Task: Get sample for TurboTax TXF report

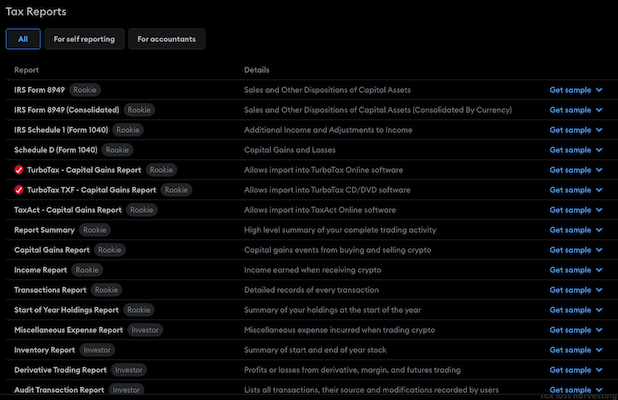Action: click(x=570, y=190)
